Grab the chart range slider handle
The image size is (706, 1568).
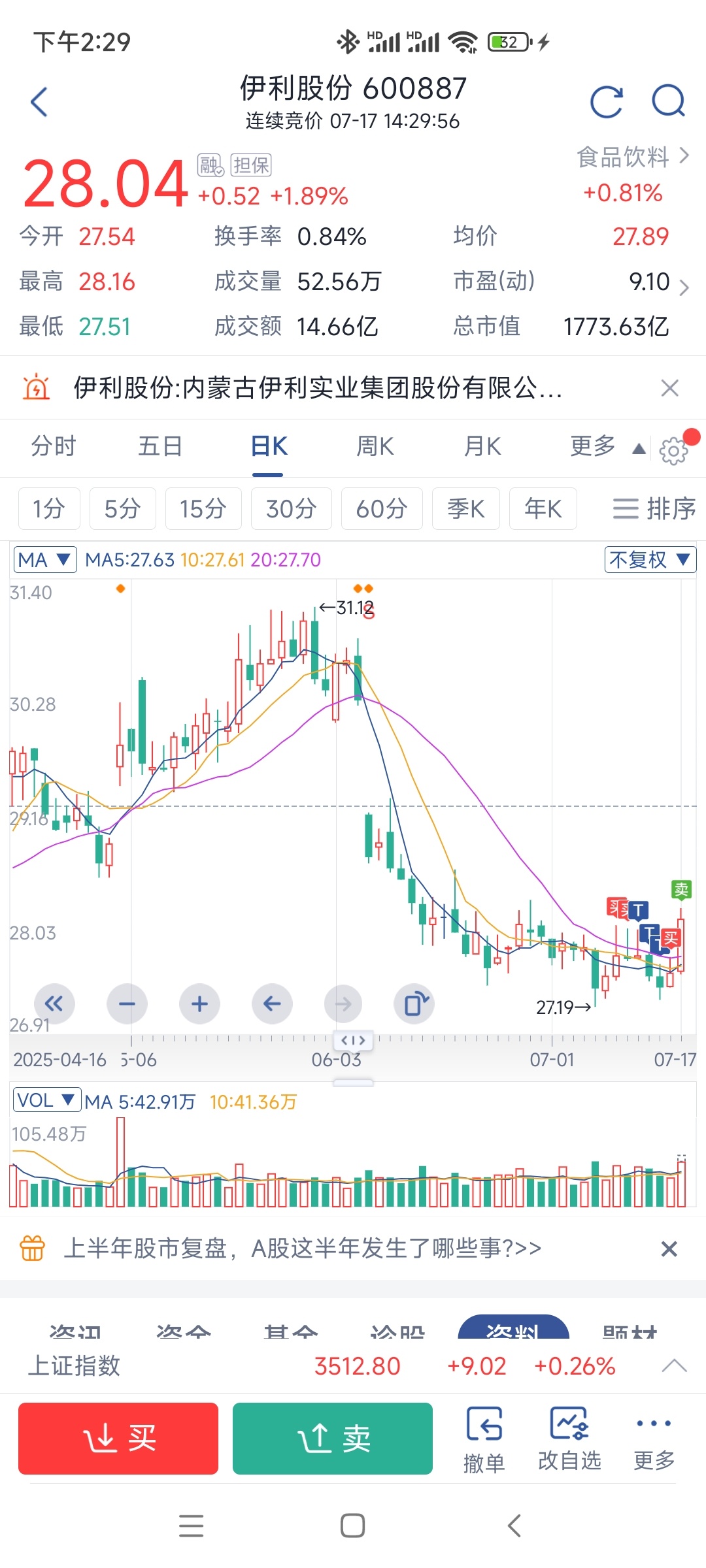pyautogui.click(x=353, y=1040)
